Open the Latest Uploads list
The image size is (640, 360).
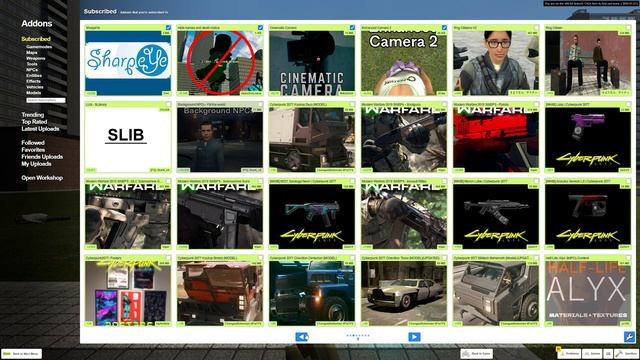(x=40, y=129)
